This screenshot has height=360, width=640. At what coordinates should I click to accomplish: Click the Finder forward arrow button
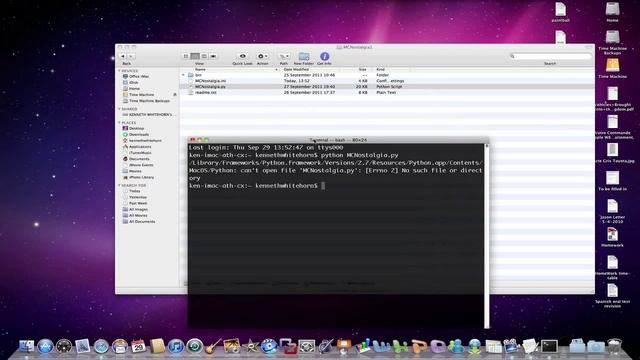coord(131,56)
